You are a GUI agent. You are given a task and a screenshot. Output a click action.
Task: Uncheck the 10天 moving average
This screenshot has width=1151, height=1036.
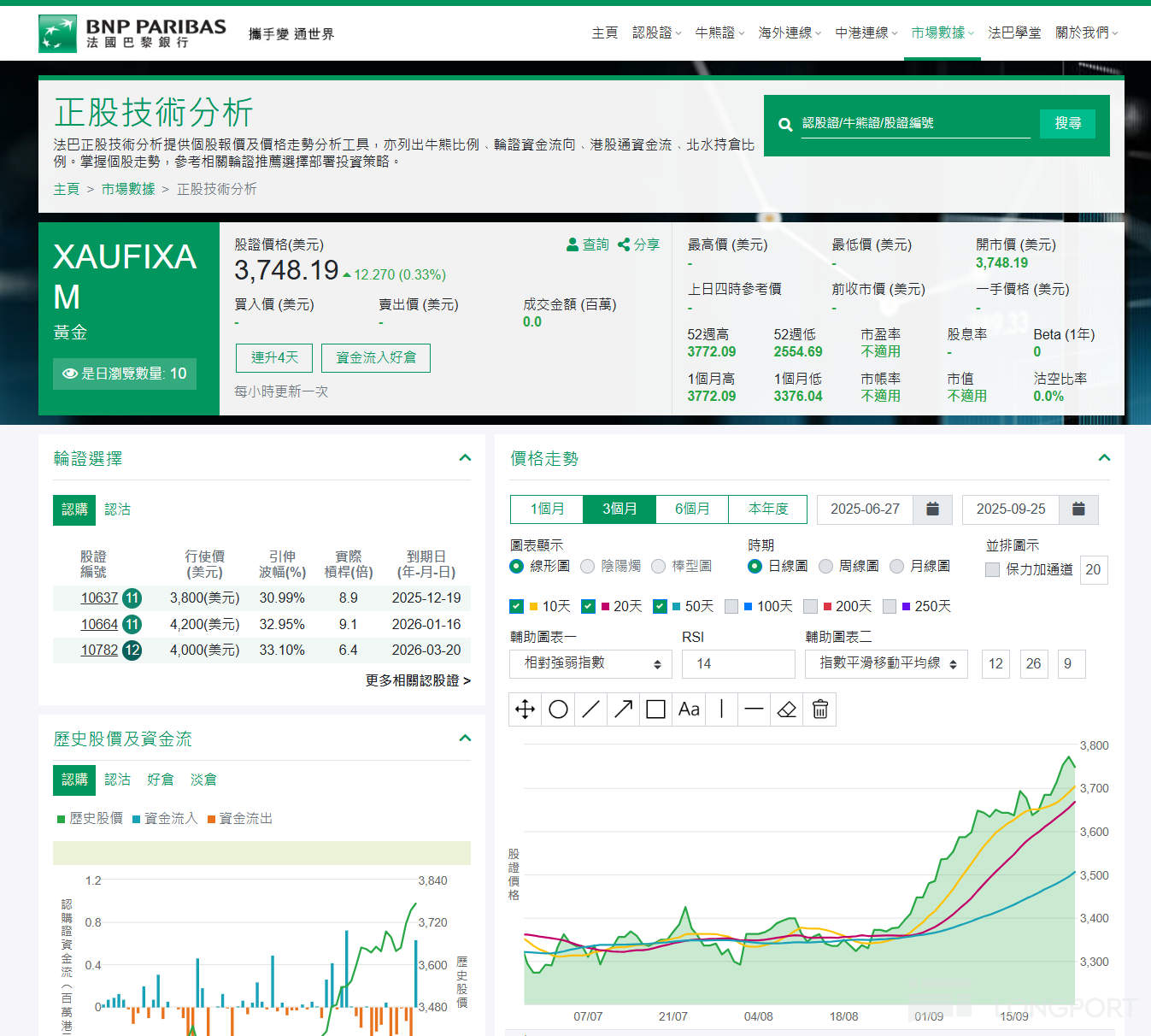point(516,606)
